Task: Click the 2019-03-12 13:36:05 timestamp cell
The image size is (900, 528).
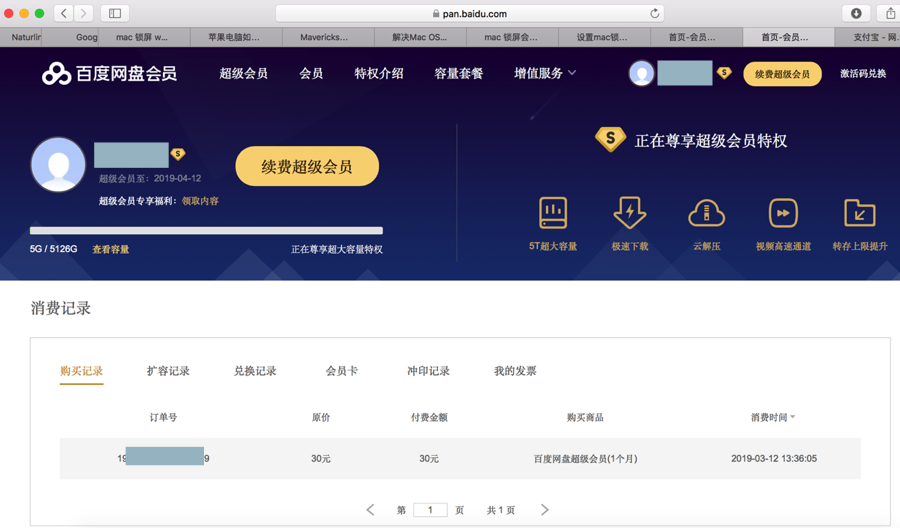Action: click(x=774, y=459)
